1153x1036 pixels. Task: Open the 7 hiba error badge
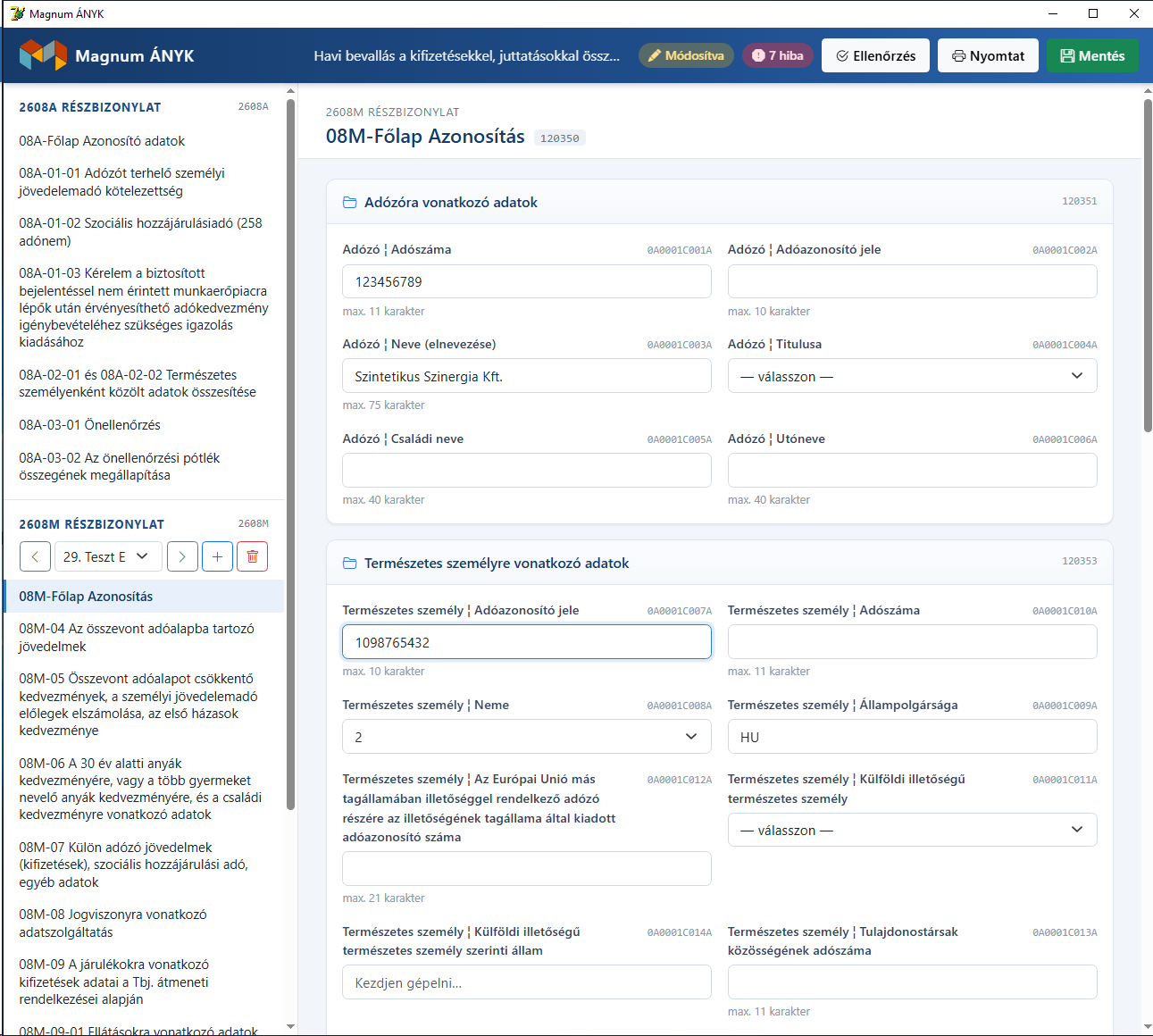click(x=777, y=55)
